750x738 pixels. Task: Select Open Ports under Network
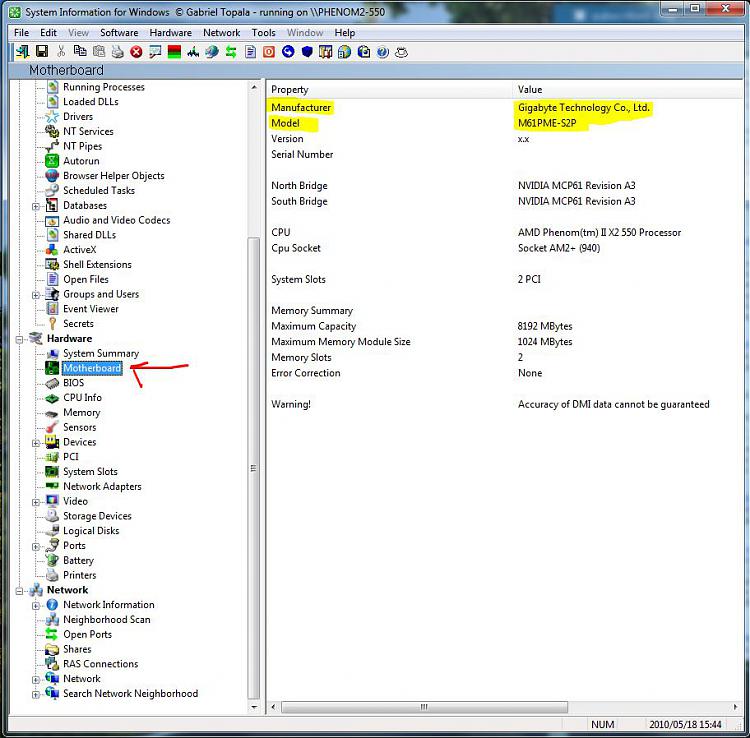pyautogui.click(x=88, y=634)
